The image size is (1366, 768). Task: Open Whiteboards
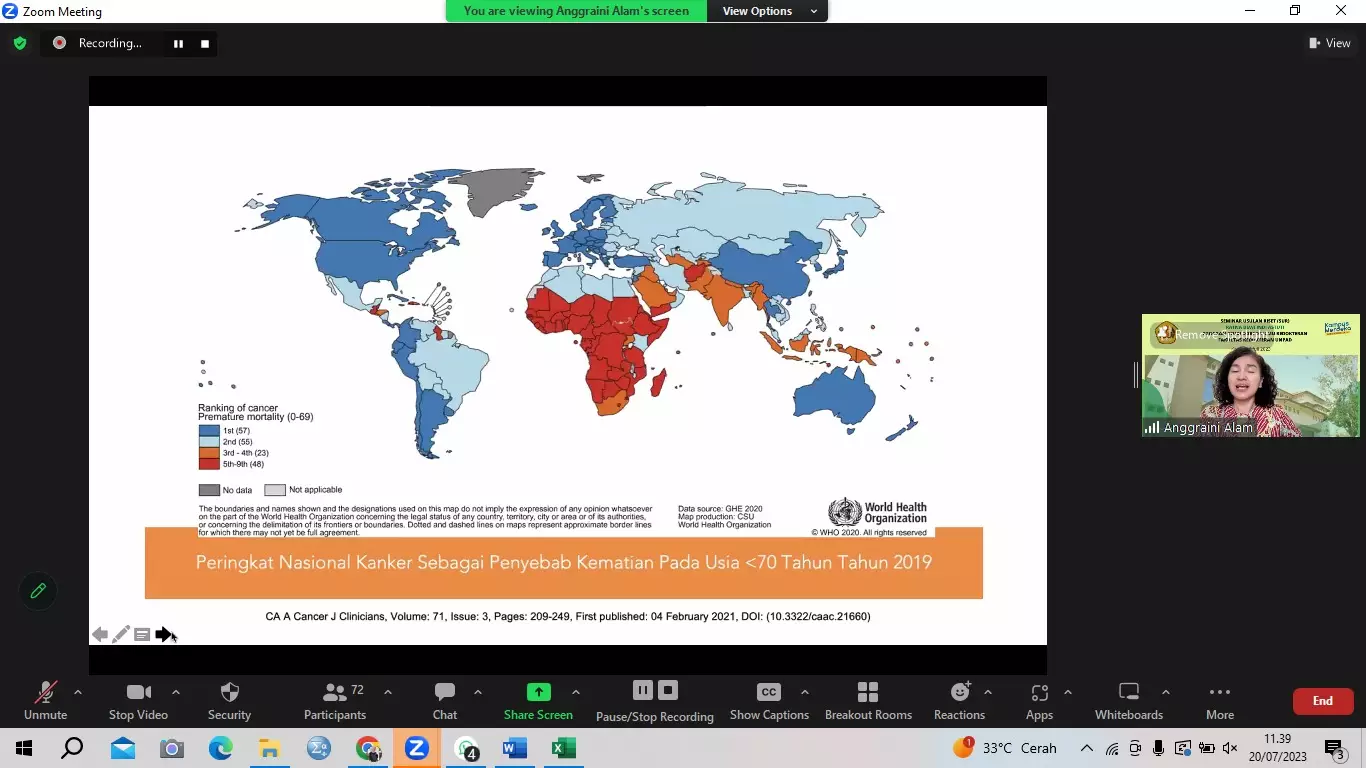click(x=1129, y=700)
